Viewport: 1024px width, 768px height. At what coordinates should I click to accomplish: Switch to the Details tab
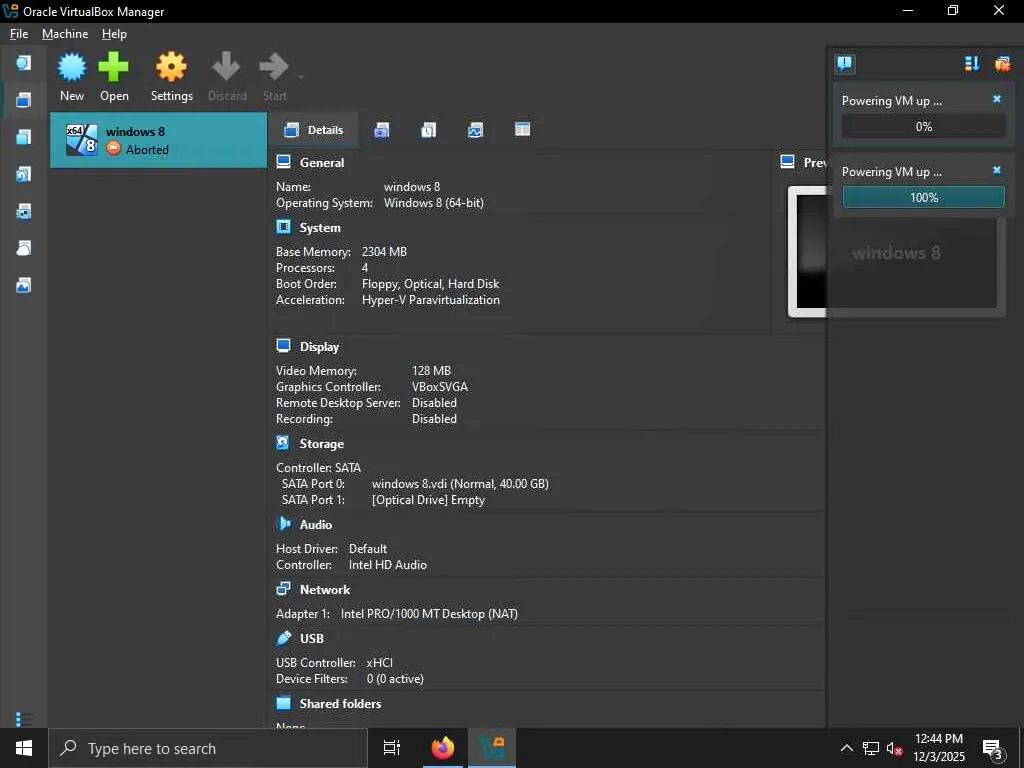[x=313, y=130]
